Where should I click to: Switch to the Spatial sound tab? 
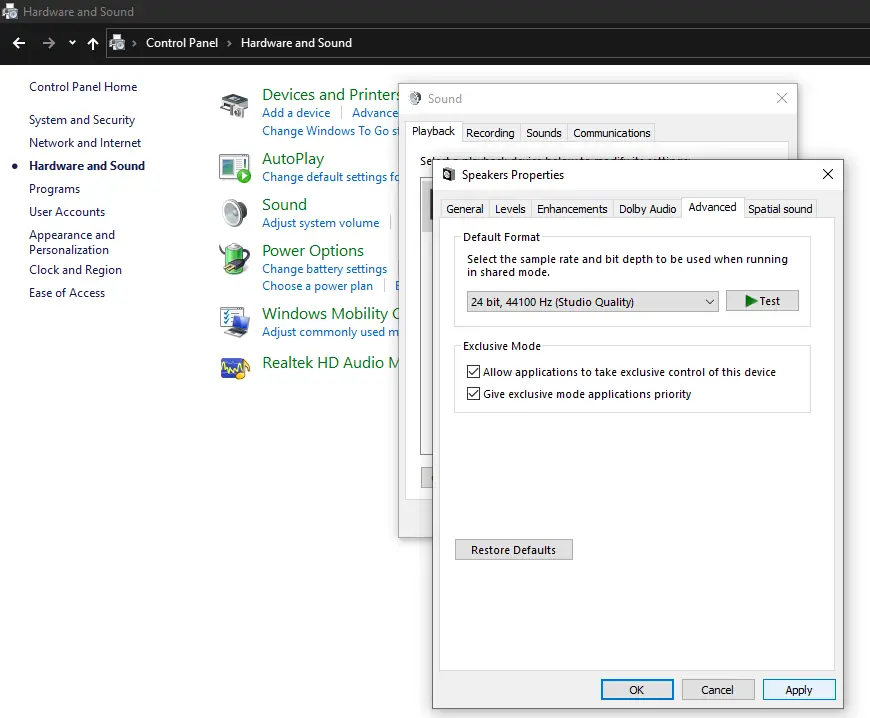[x=780, y=209]
